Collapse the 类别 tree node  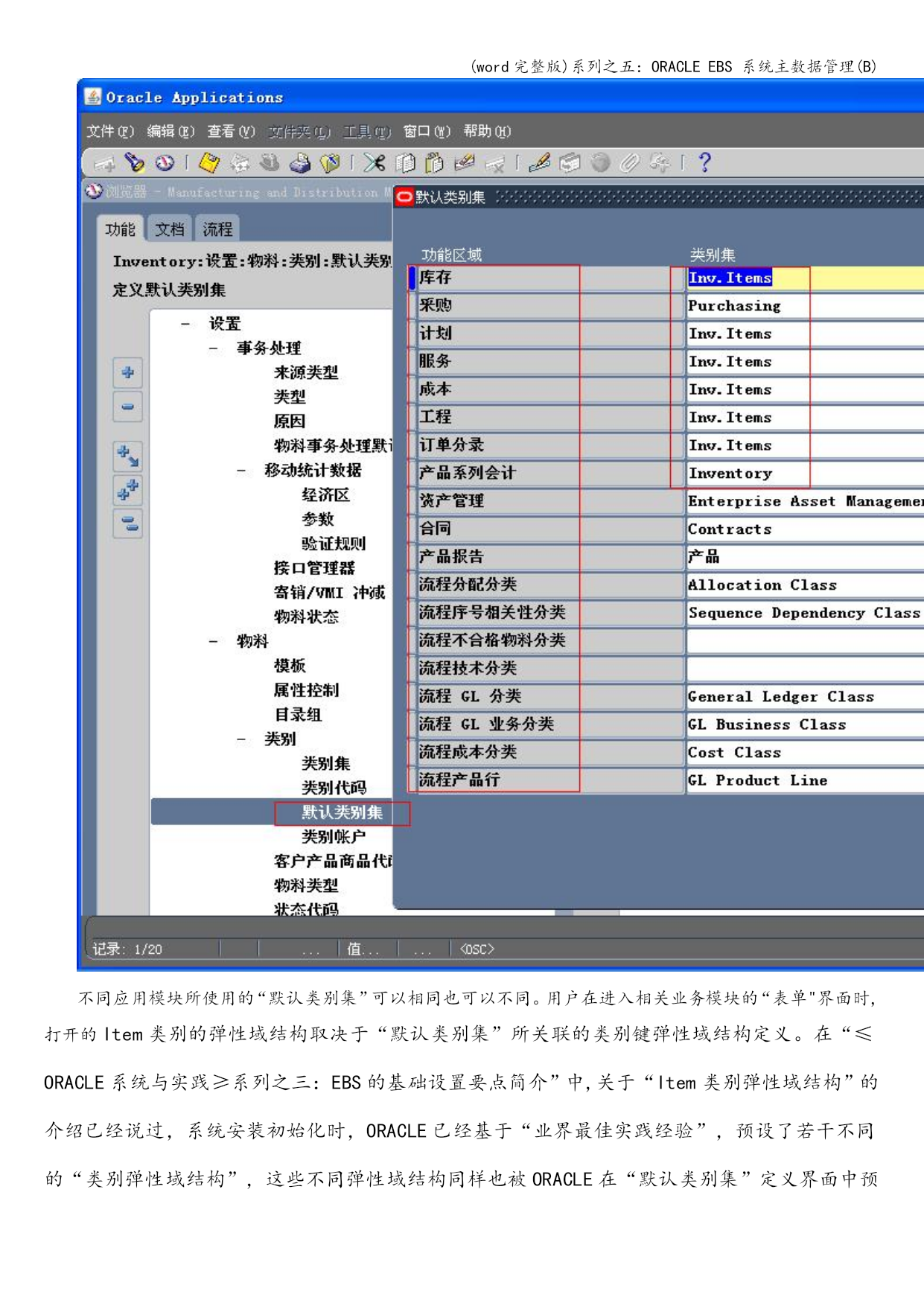coord(241,739)
